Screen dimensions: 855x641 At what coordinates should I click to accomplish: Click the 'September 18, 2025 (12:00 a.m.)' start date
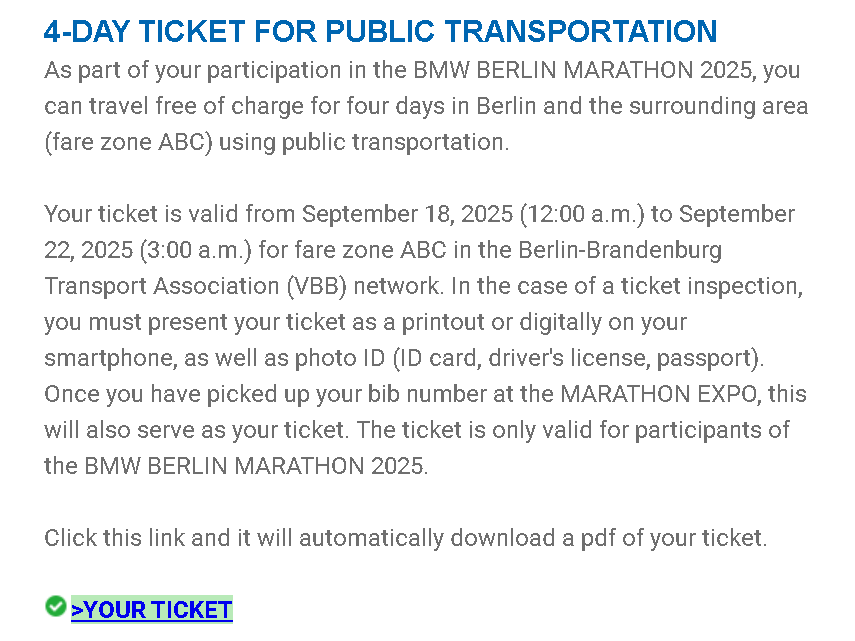tap(473, 214)
